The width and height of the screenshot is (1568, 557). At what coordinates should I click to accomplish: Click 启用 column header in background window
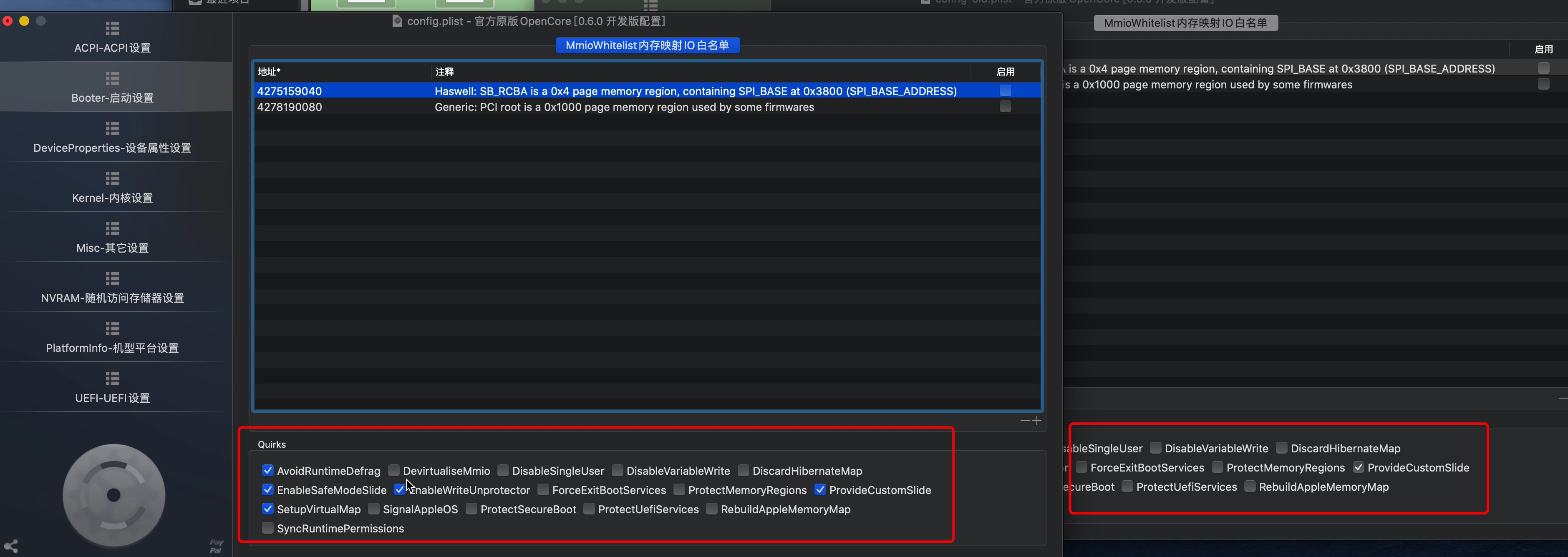click(1544, 49)
